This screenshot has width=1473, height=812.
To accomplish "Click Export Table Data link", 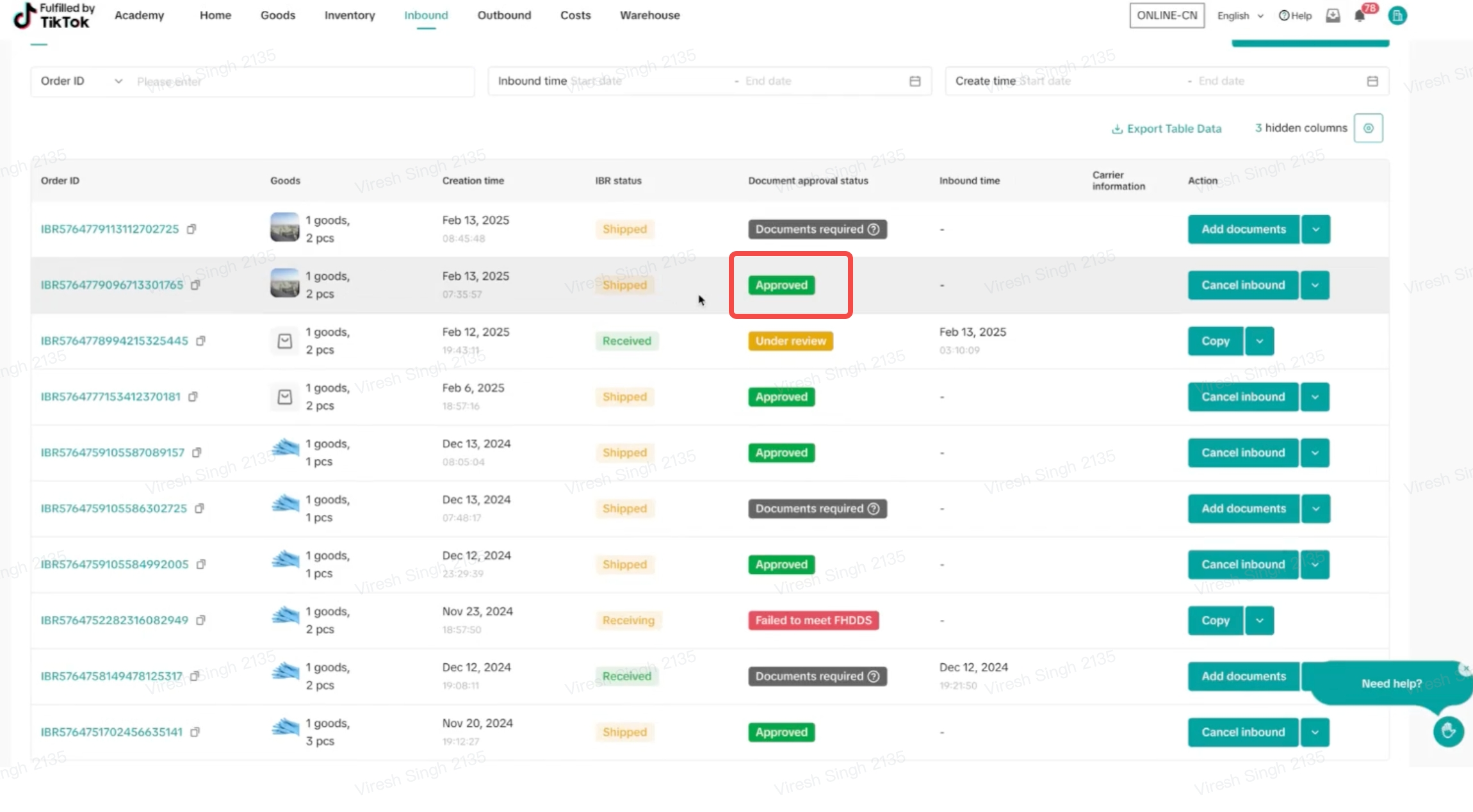I will (x=1166, y=129).
